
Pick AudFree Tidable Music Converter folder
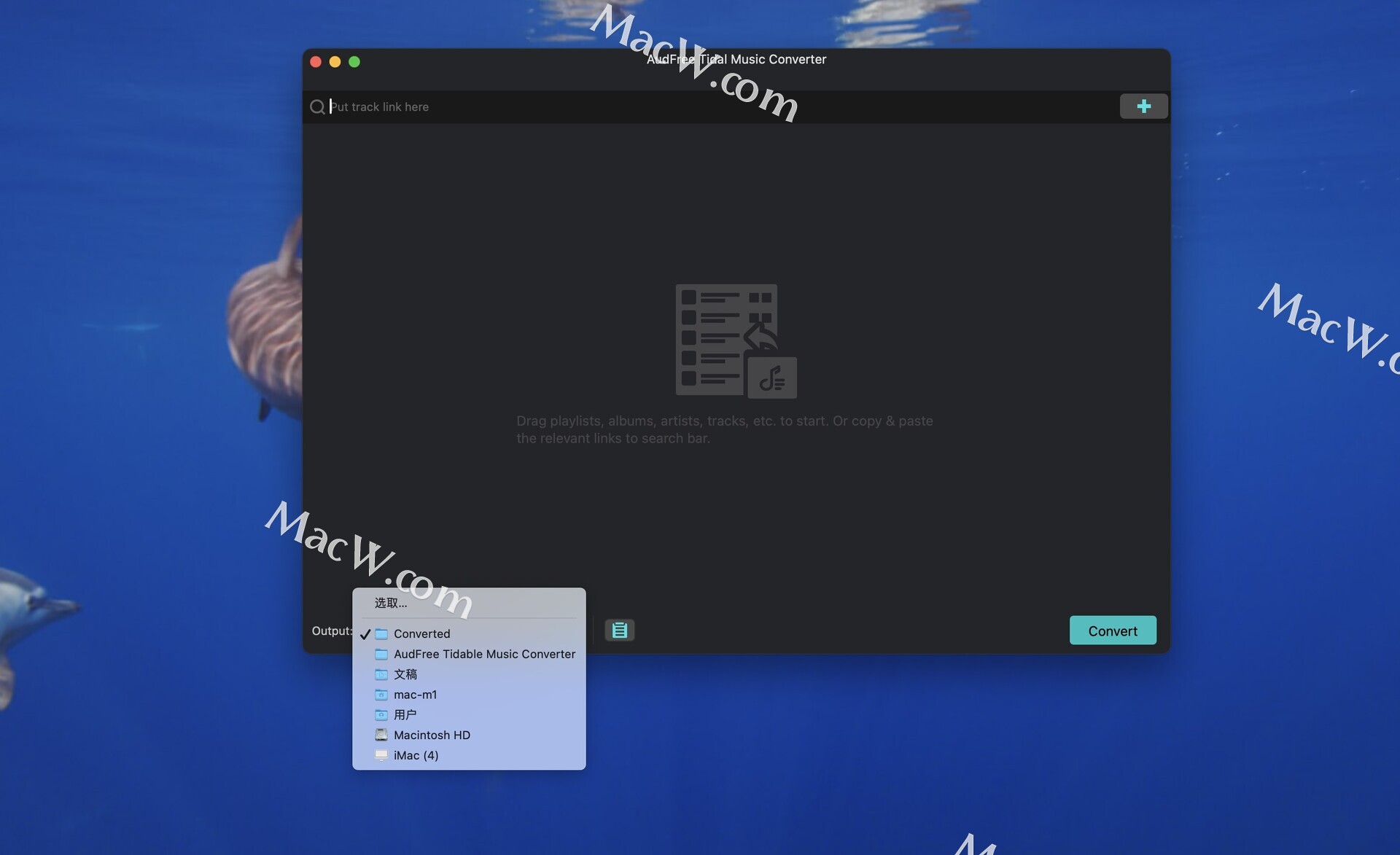484,655
